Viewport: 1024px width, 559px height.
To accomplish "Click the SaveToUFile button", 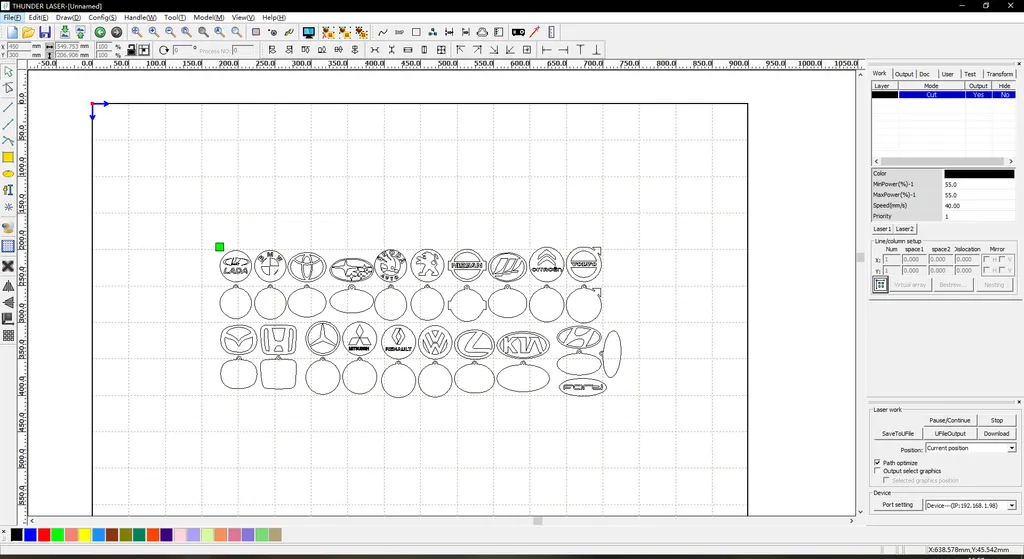I will 898,434.
